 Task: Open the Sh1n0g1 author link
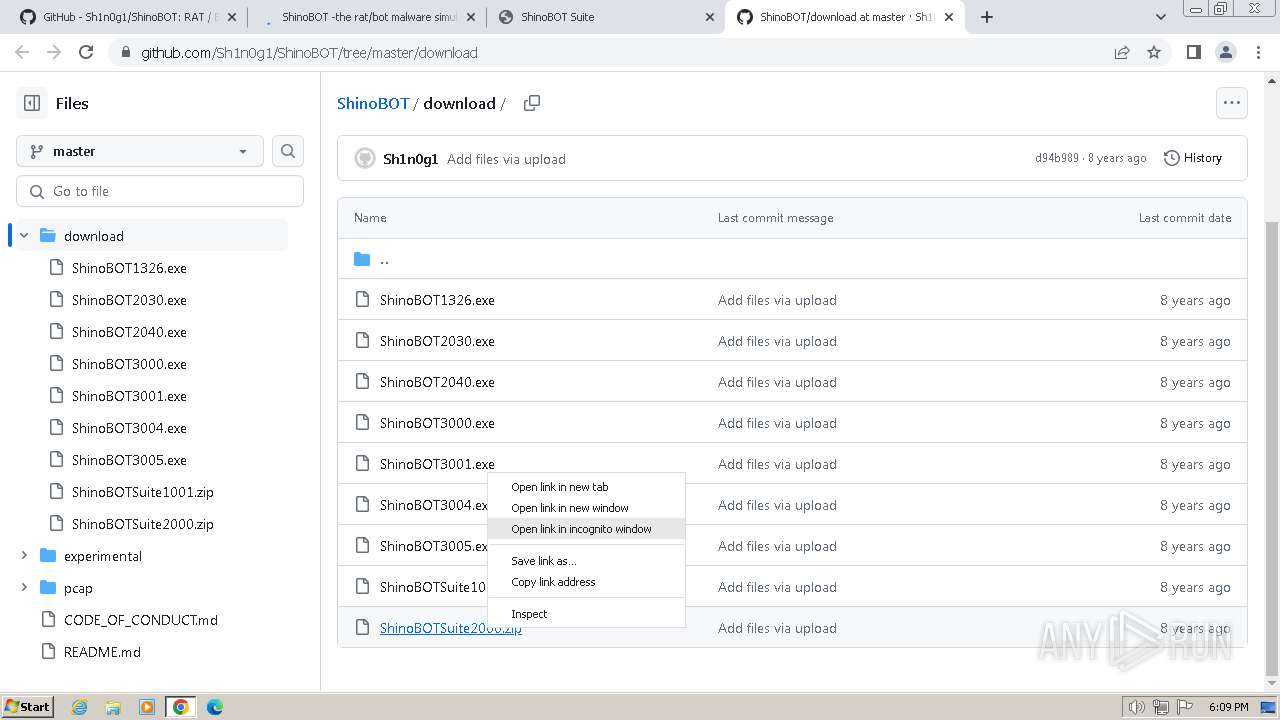[x=410, y=159]
